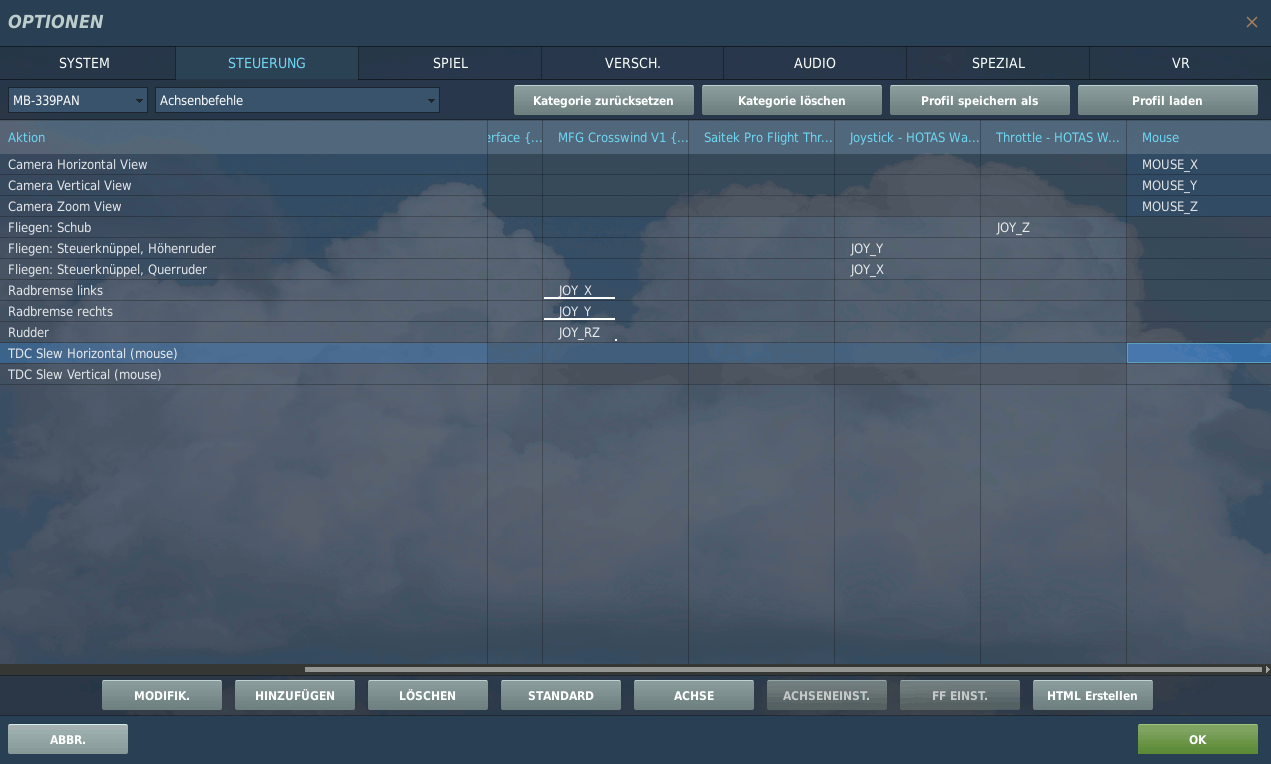Click the ACHSE button
Viewport: 1271px width, 764px height.
[694, 695]
